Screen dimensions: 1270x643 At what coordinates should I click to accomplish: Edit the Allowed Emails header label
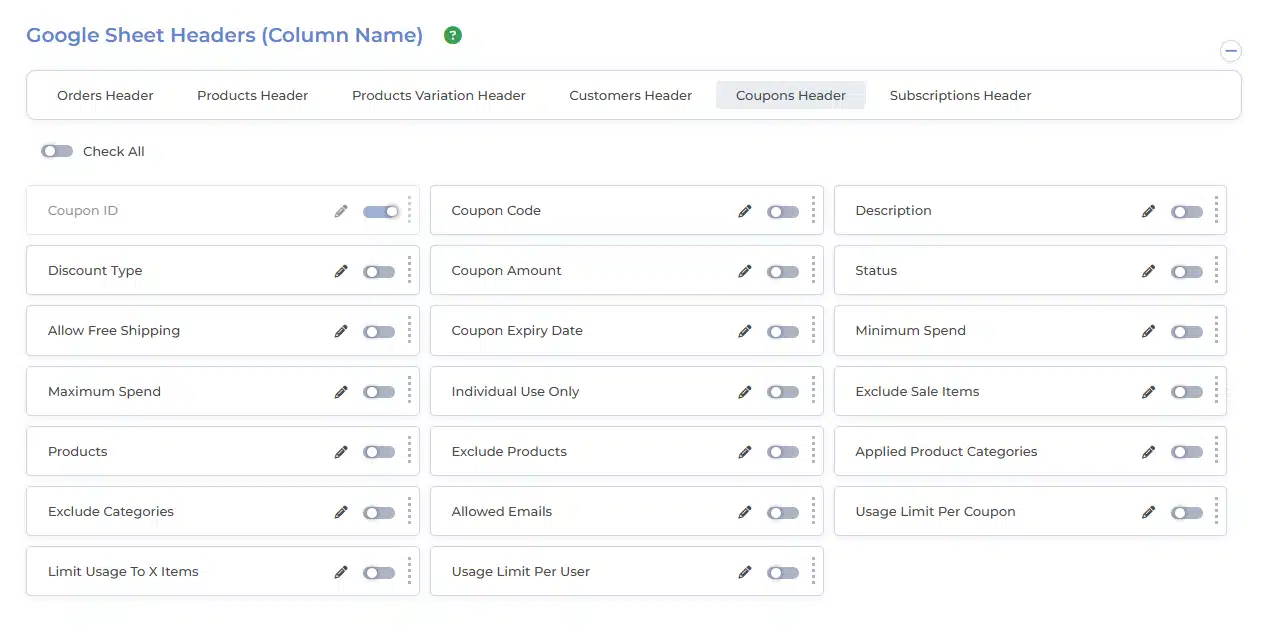[x=744, y=512]
